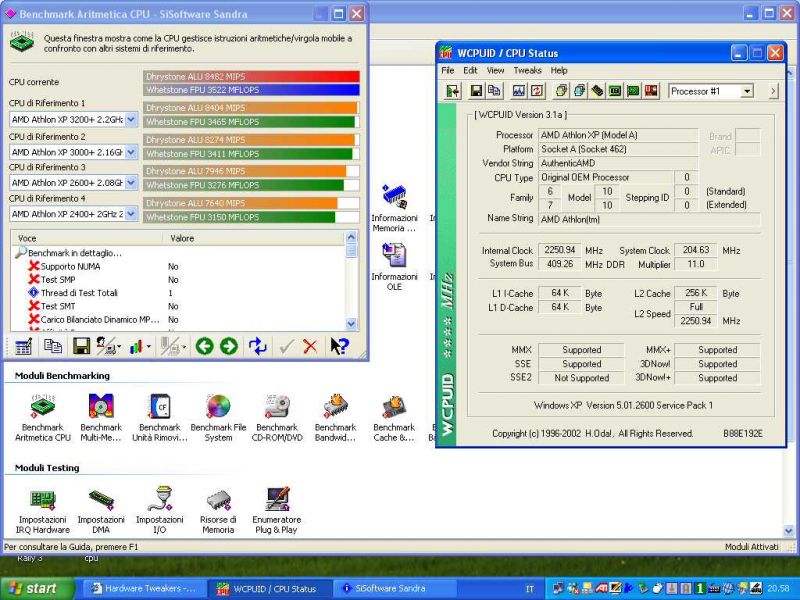Click the orange Dhrystone ALU 8404 MIPS bar
This screenshot has height=600, width=800.
coord(250,108)
